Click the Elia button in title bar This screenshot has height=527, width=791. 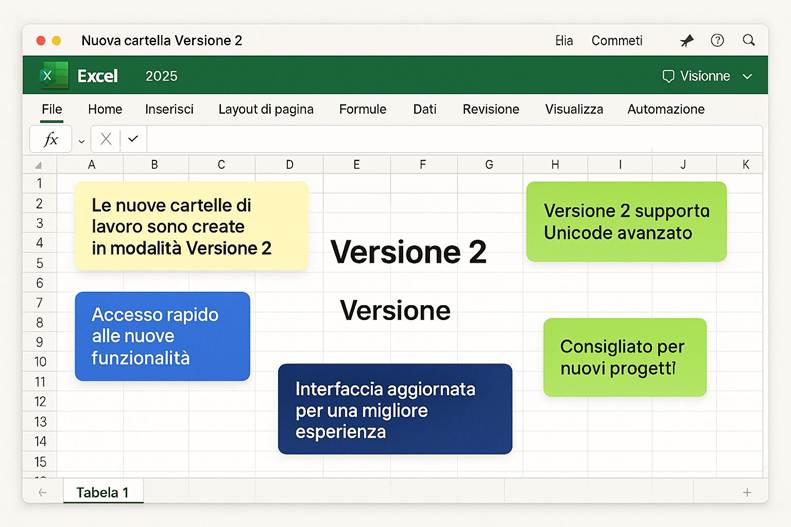click(564, 40)
